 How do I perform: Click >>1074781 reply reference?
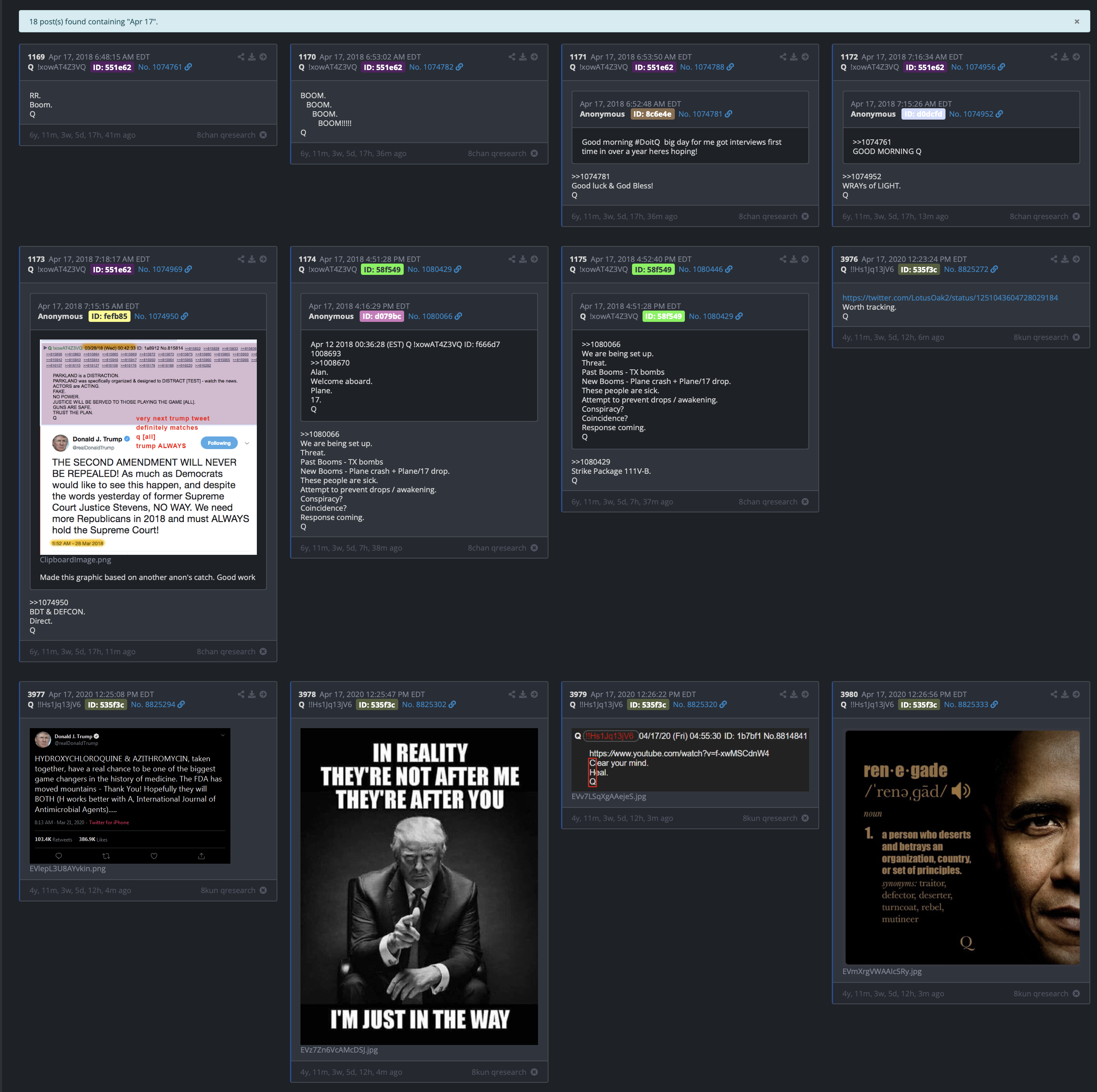[x=590, y=177]
